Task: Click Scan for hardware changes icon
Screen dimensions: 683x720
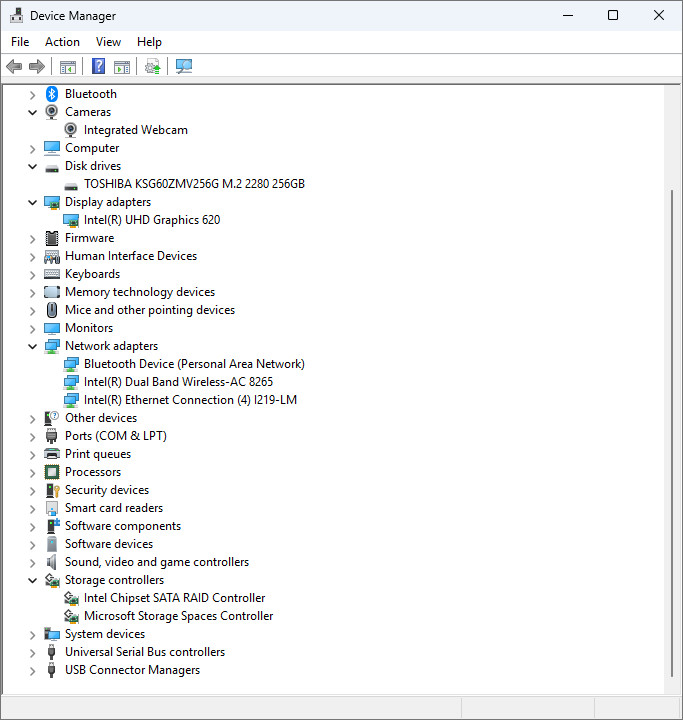Action: [x=184, y=67]
